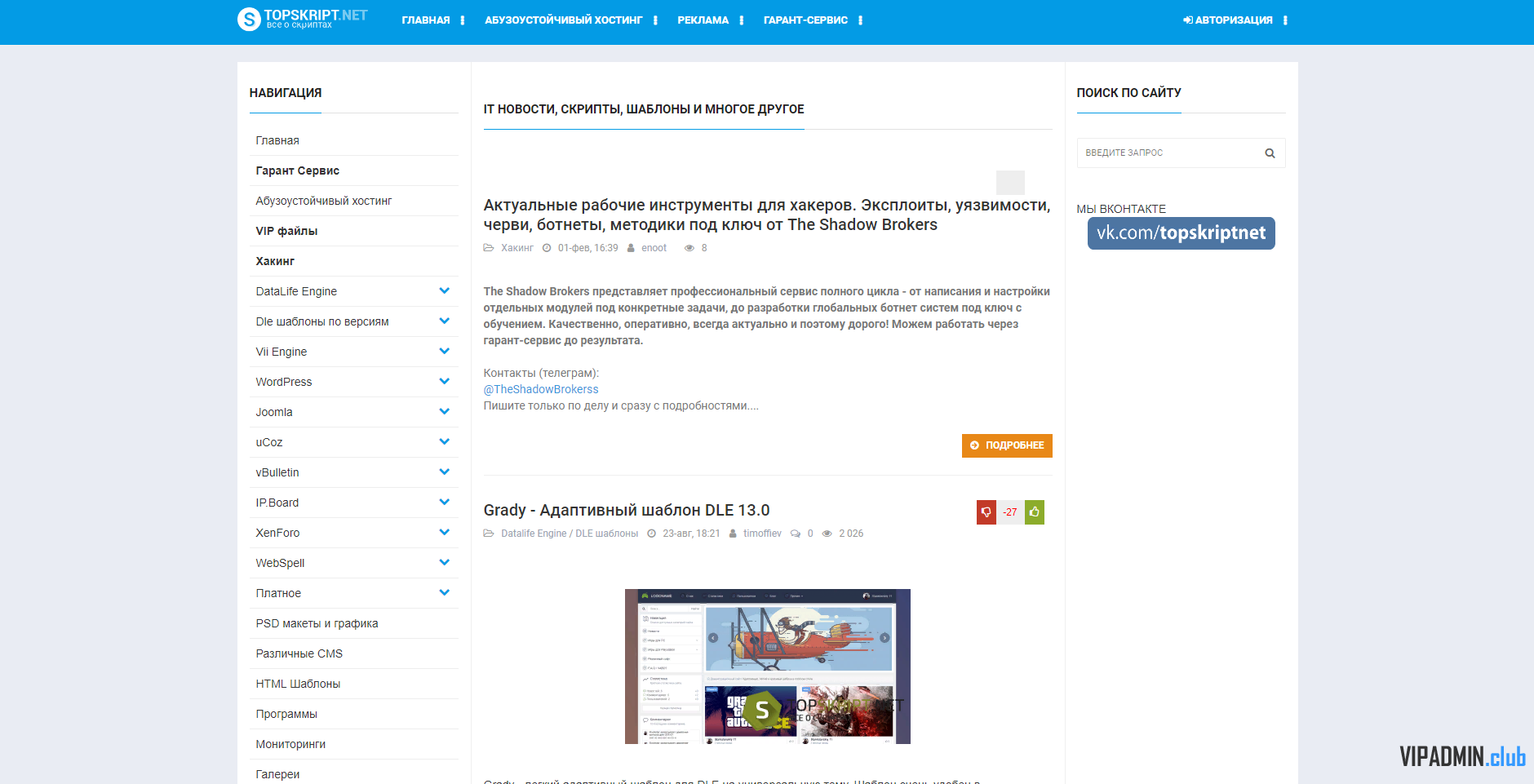
Task: Open АВТОРИЗАЦИЯ login menu
Action: pyautogui.click(x=1228, y=20)
